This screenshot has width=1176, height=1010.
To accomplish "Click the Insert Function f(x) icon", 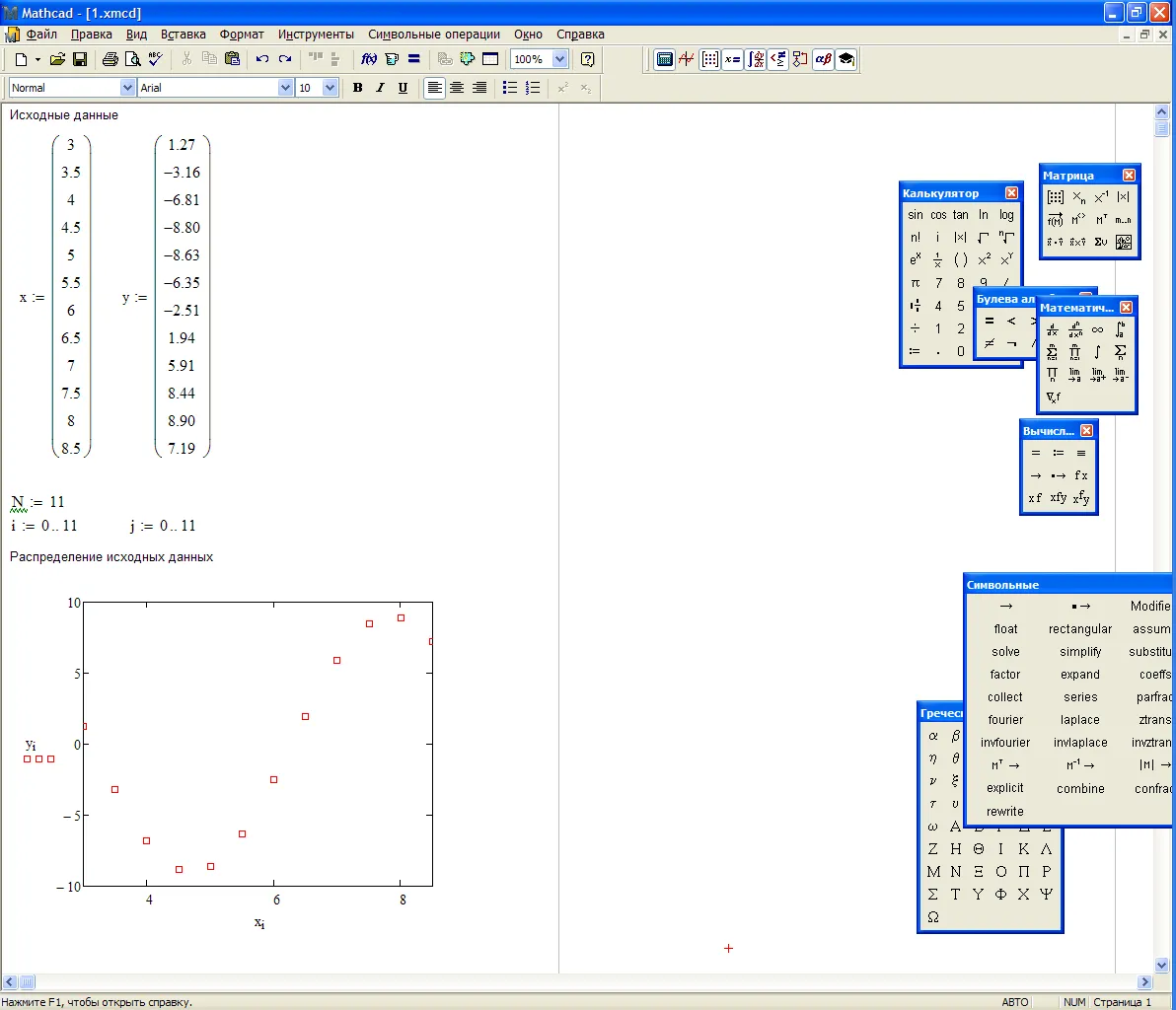I will coord(370,59).
